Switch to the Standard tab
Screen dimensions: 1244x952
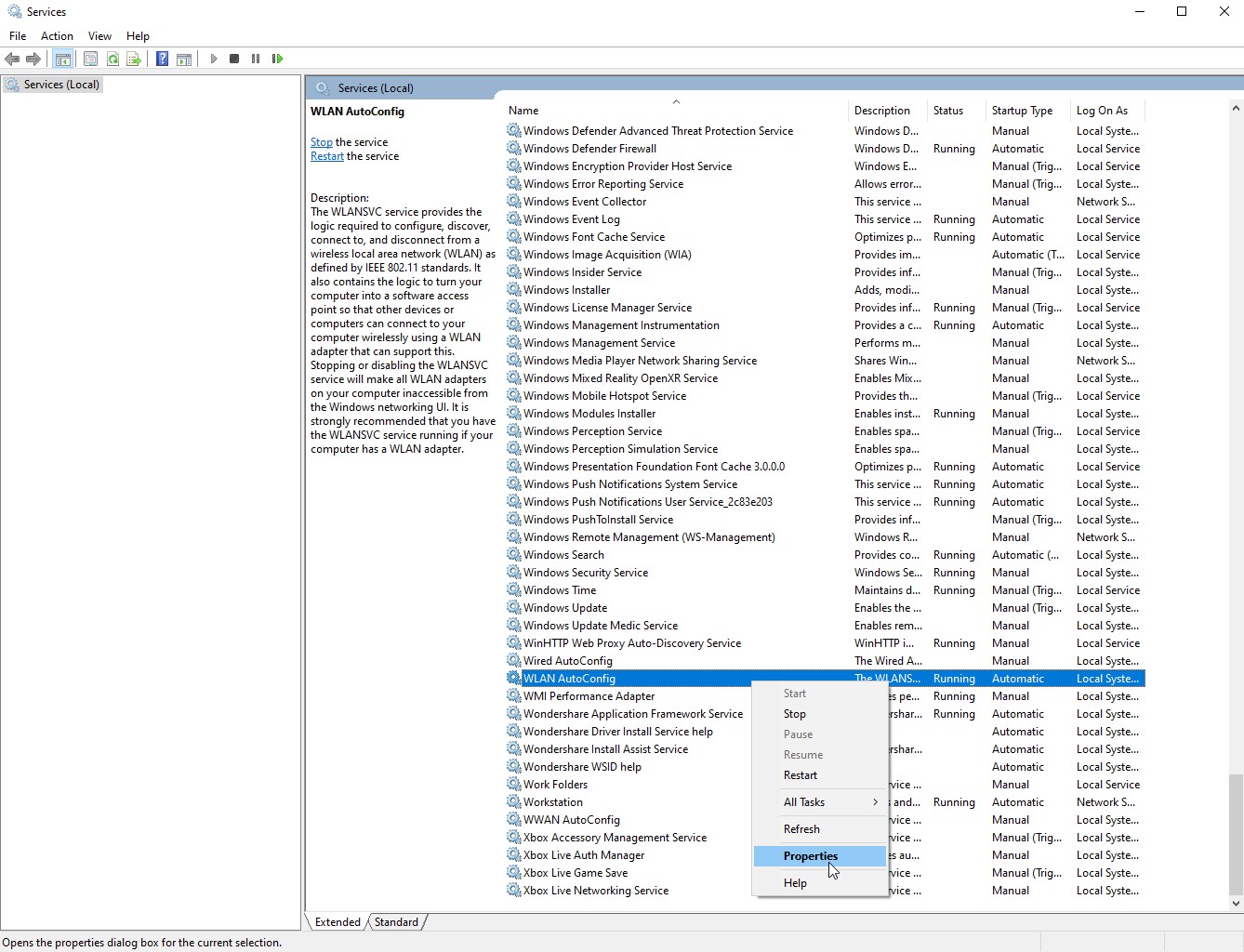click(x=396, y=921)
